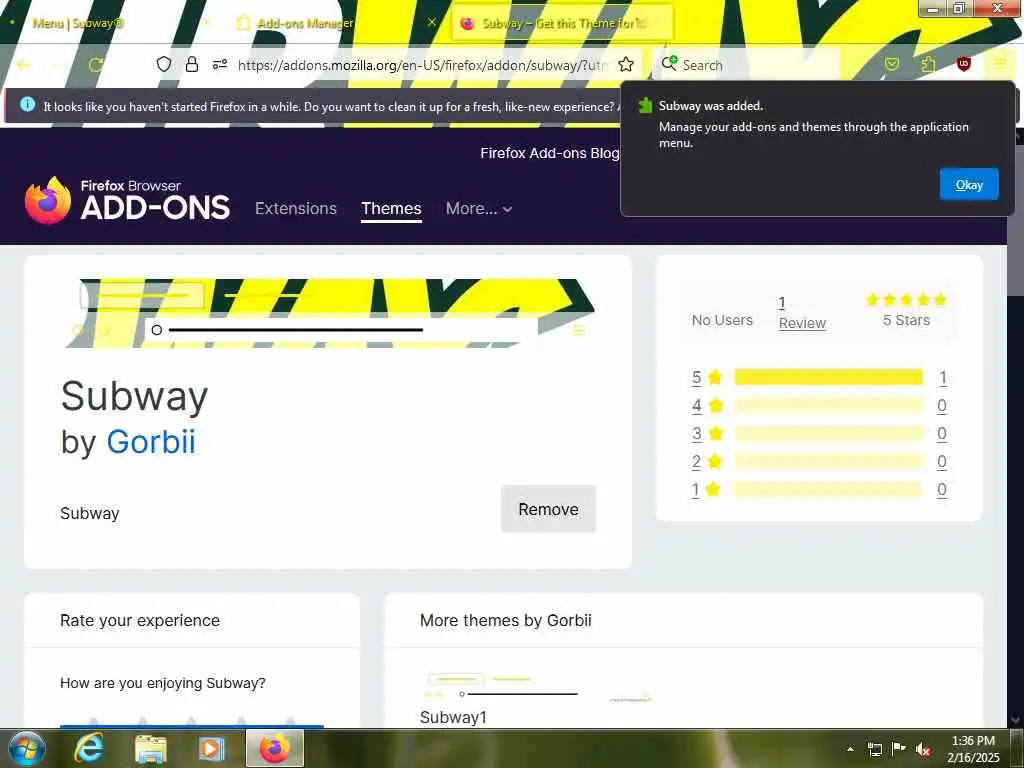Open the Firefox hamburger application menu
The width and height of the screenshot is (1024, 768).
coord(1000,64)
